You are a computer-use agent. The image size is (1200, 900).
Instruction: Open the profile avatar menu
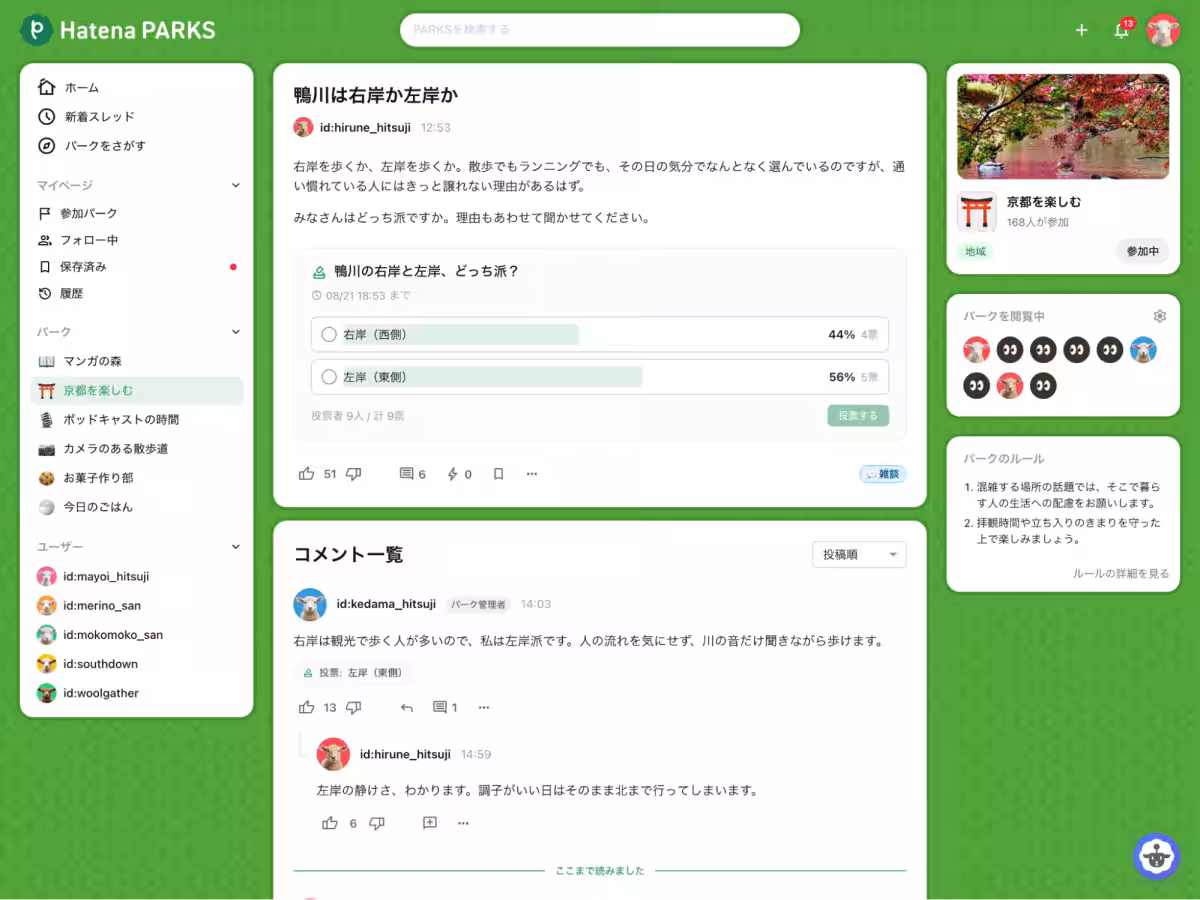(x=1163, y=30)
